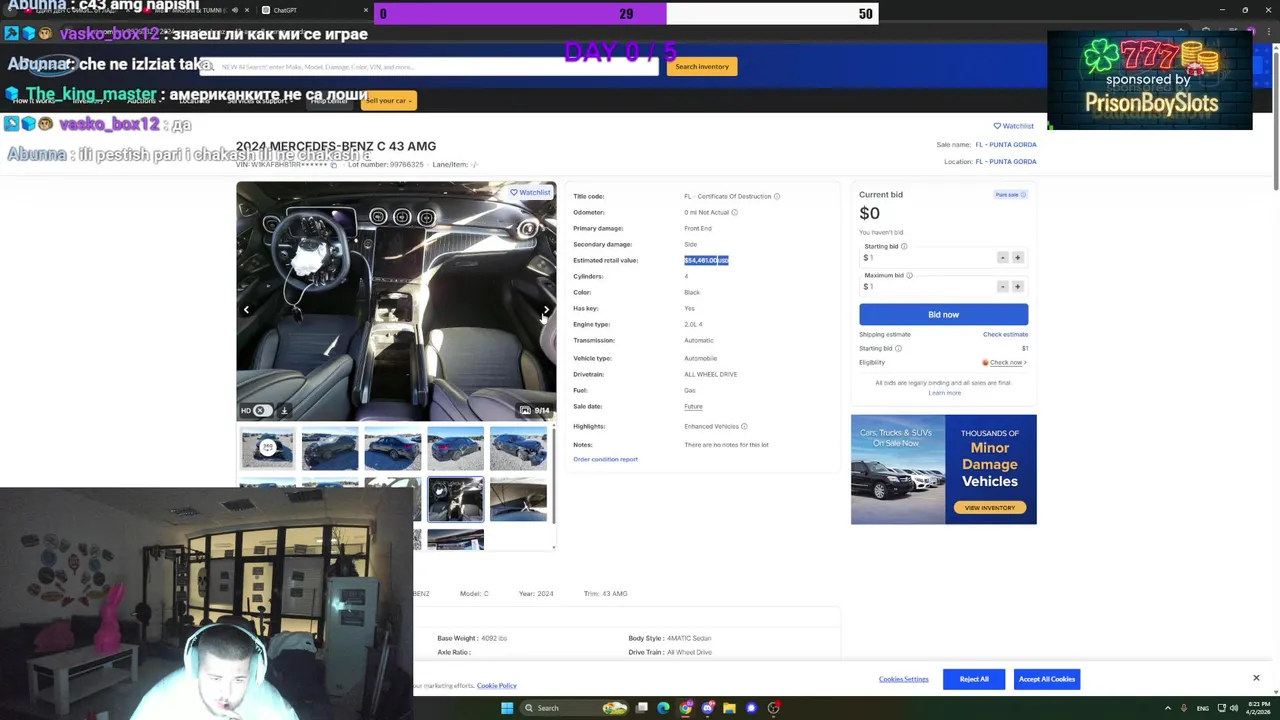Open Title code info icon
1280x720 pixels.
(777, 196)
